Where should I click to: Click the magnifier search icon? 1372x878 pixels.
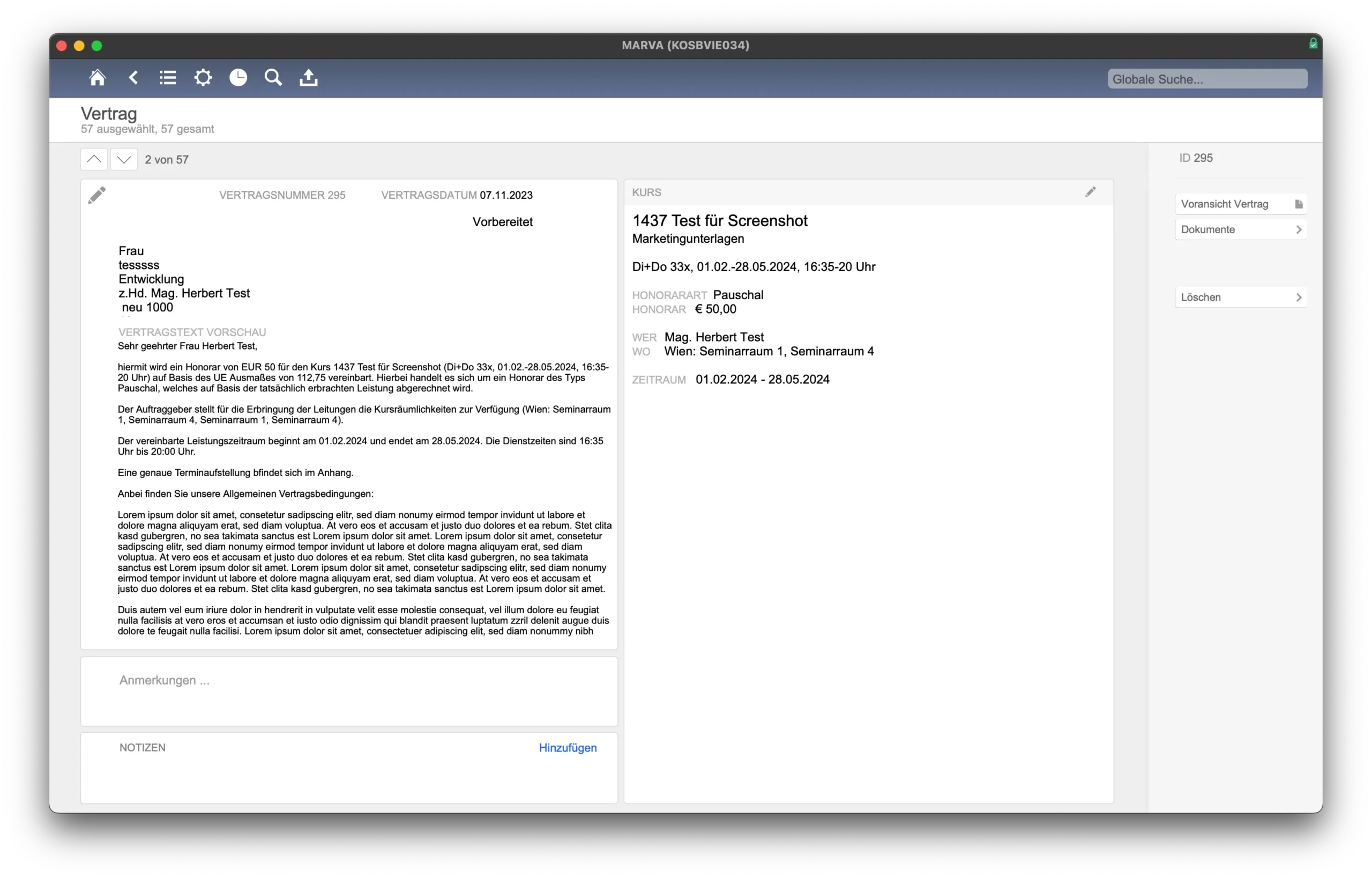tap(273, 78)
